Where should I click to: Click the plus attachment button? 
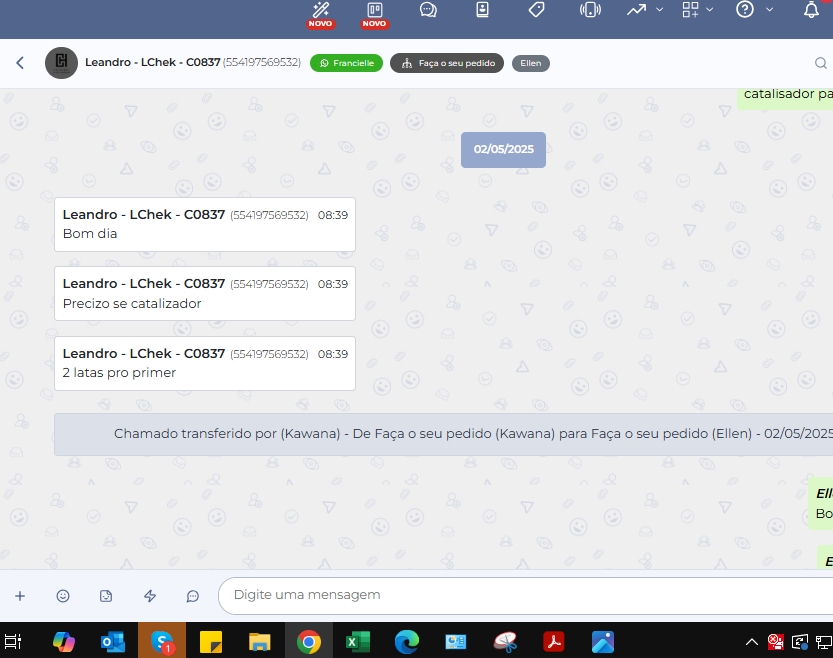click(x=20, y=596)
